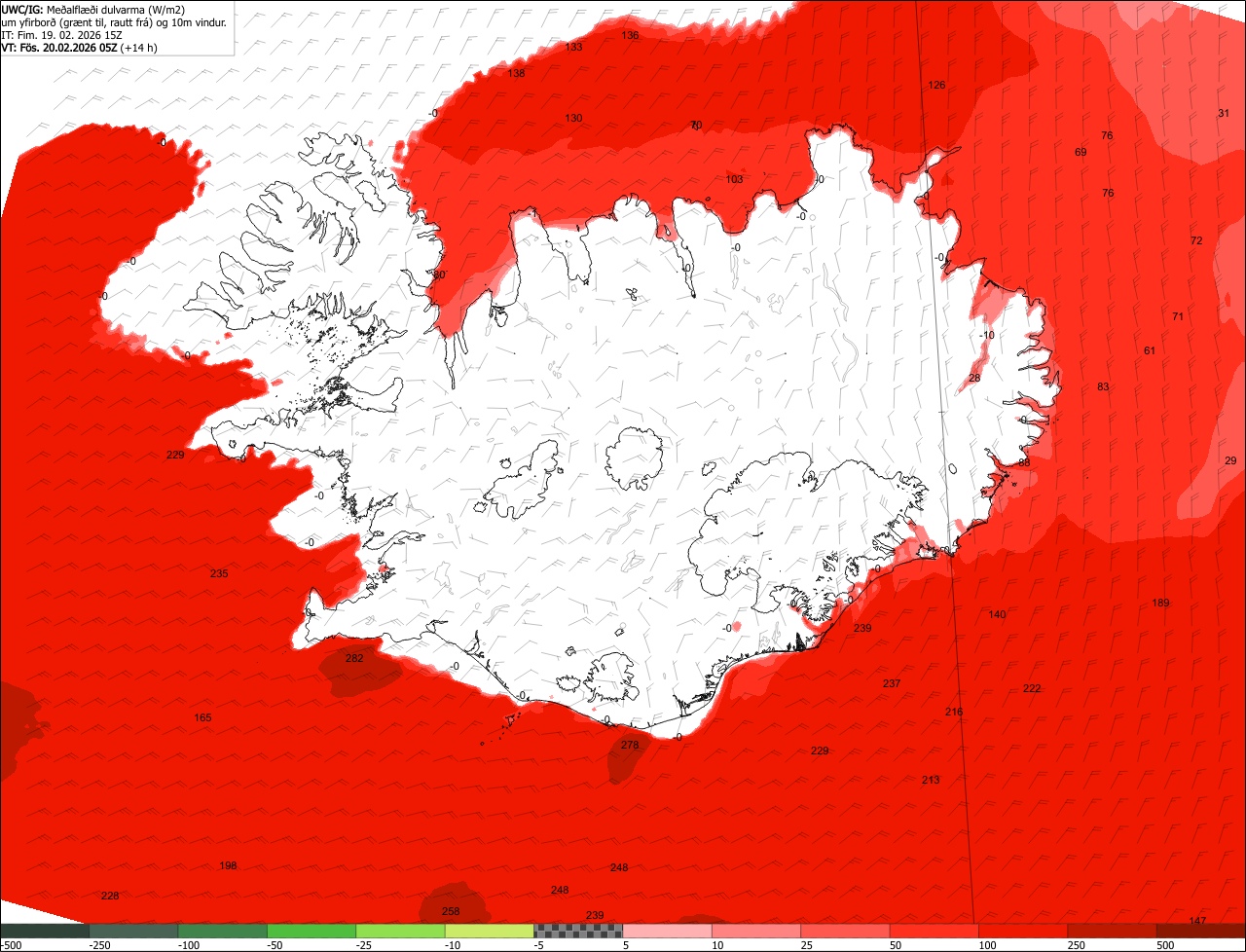1246x952 pixels.
Task: Click the map value 136
Action: [x=630, y=36]
